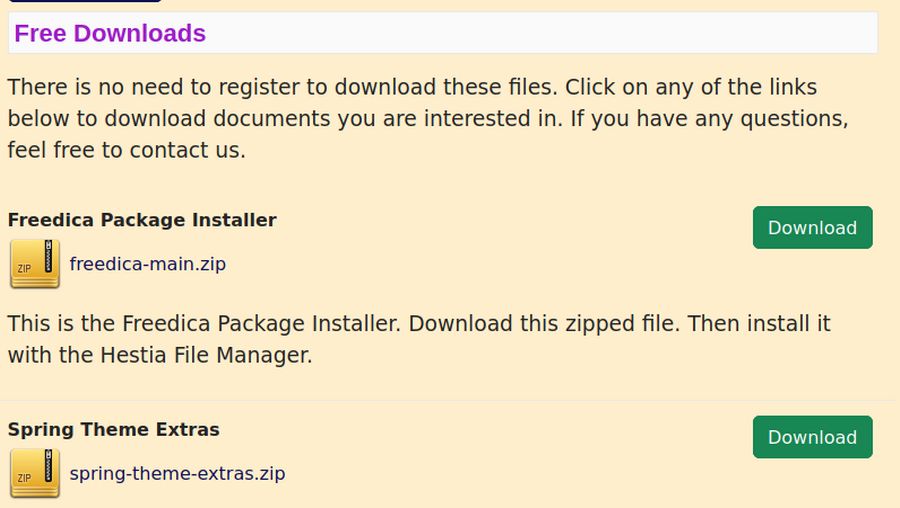900x508 pixels.
Task: Click the Freedica Package Installer description text
Action: tap(419, 339)
